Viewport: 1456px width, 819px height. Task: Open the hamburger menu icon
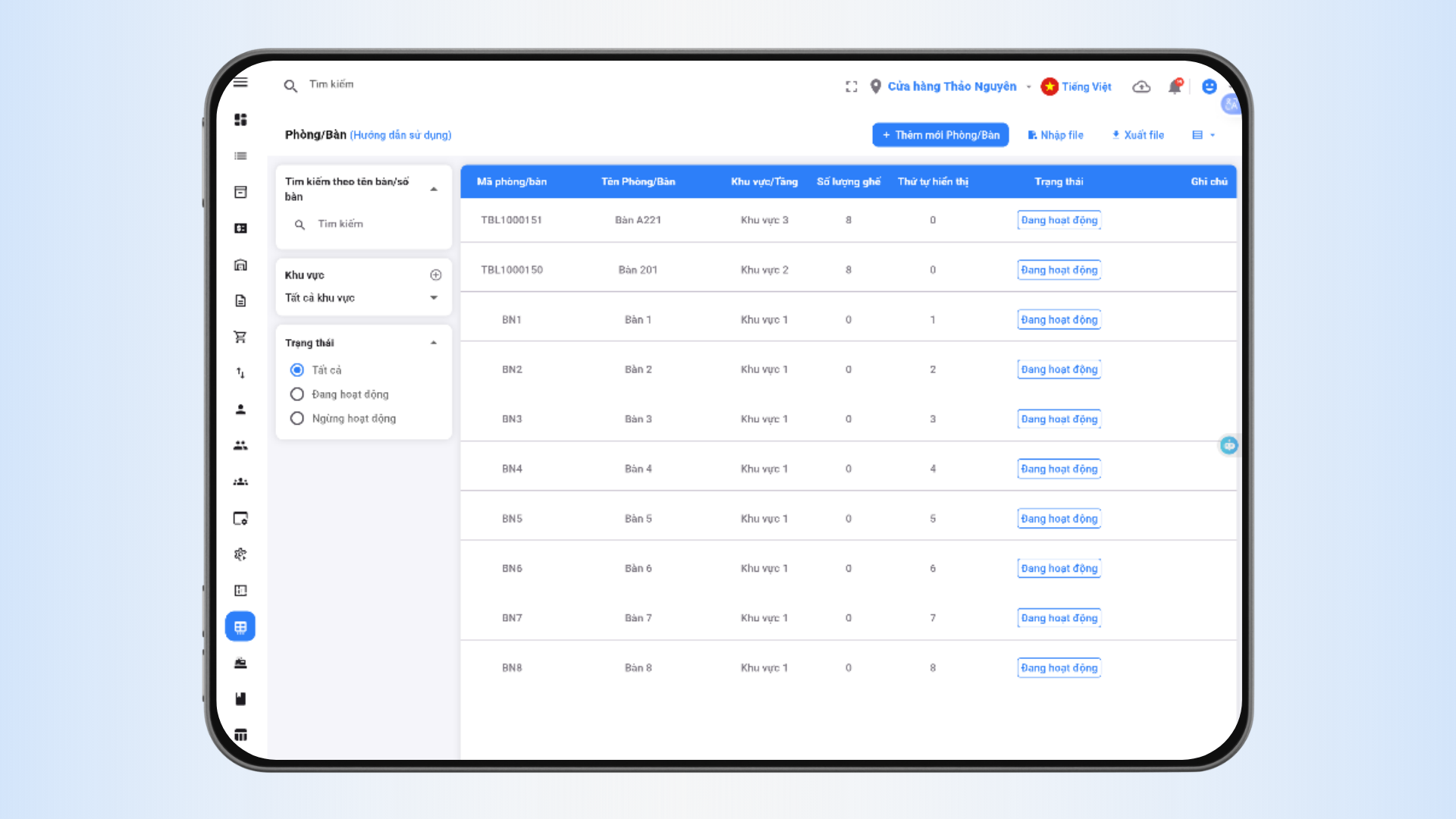(240, 83)
